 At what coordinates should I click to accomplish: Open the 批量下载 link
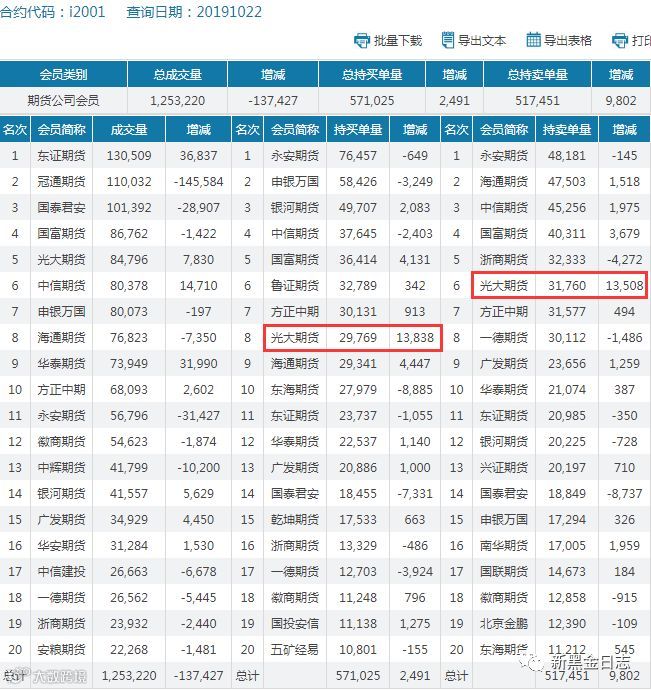pos(398,41)
